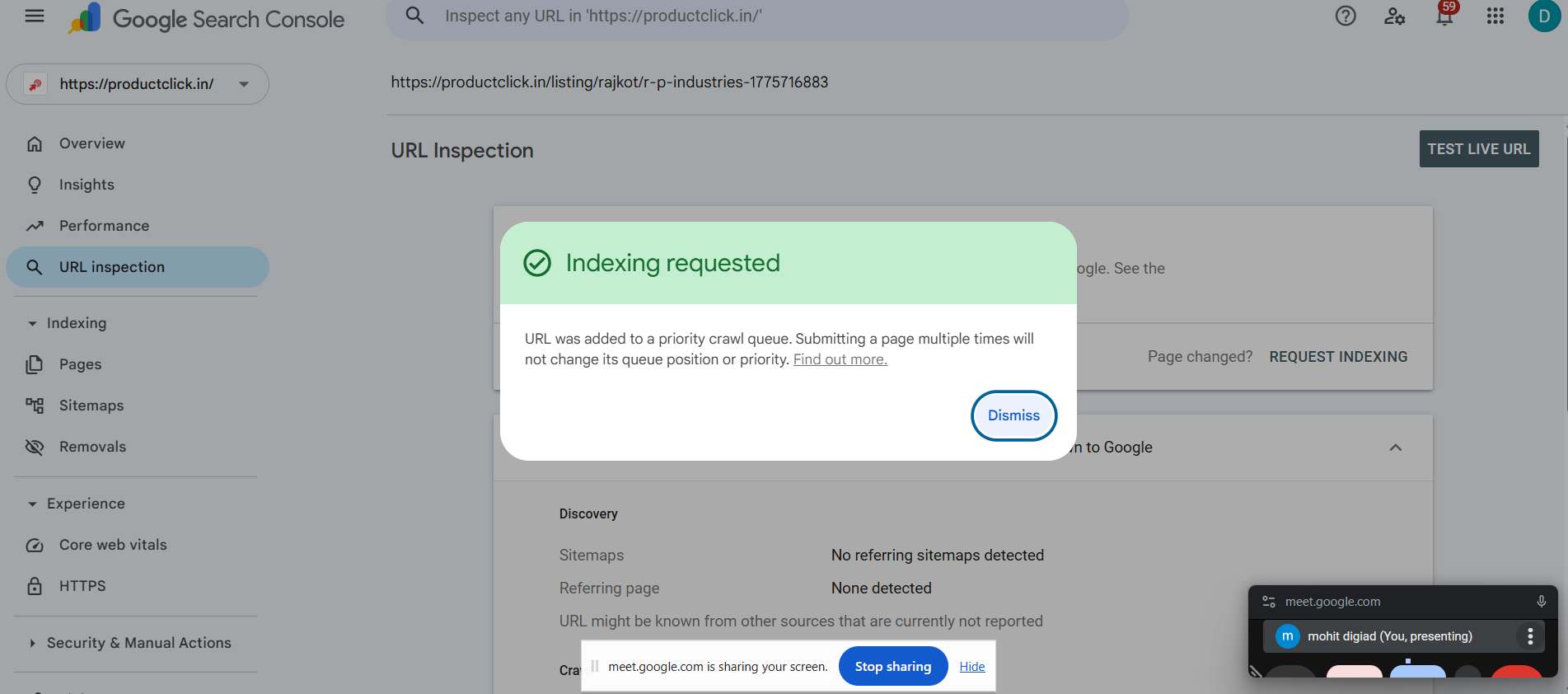Open the productclick.in property dropdown
The image size is (1568, 694).
pyautogui.click(x=244, y=84)
